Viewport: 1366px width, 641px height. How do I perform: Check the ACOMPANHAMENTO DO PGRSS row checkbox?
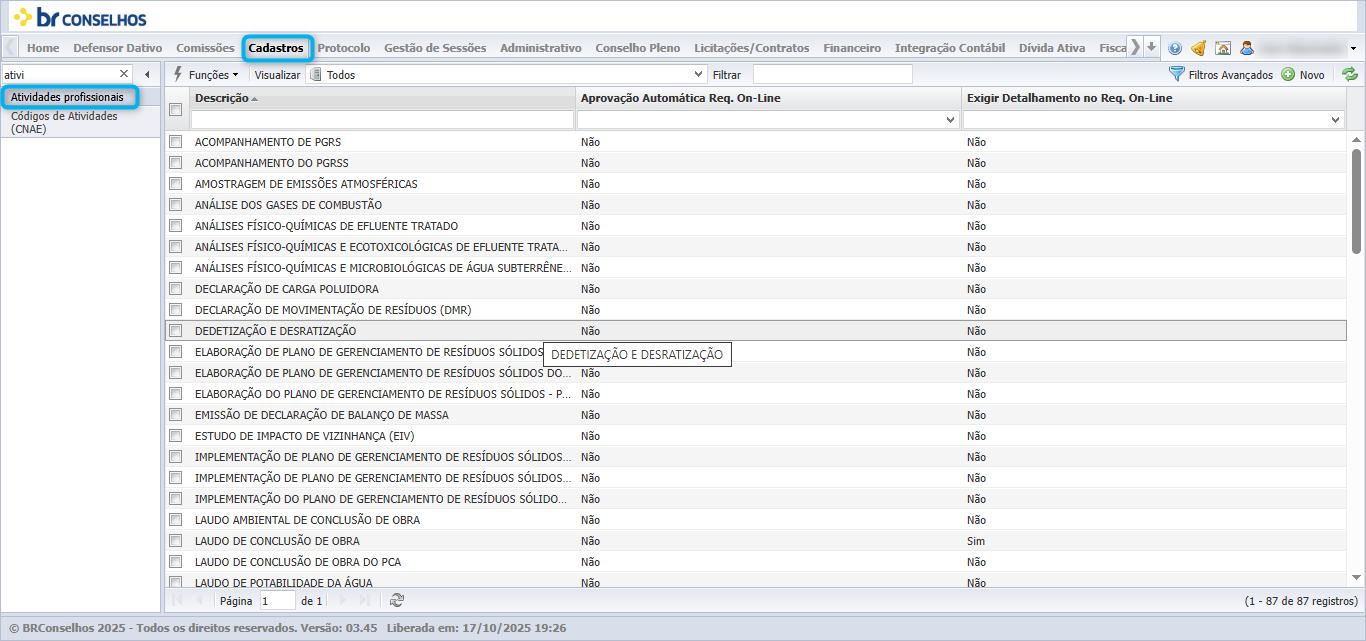(175, 163)
